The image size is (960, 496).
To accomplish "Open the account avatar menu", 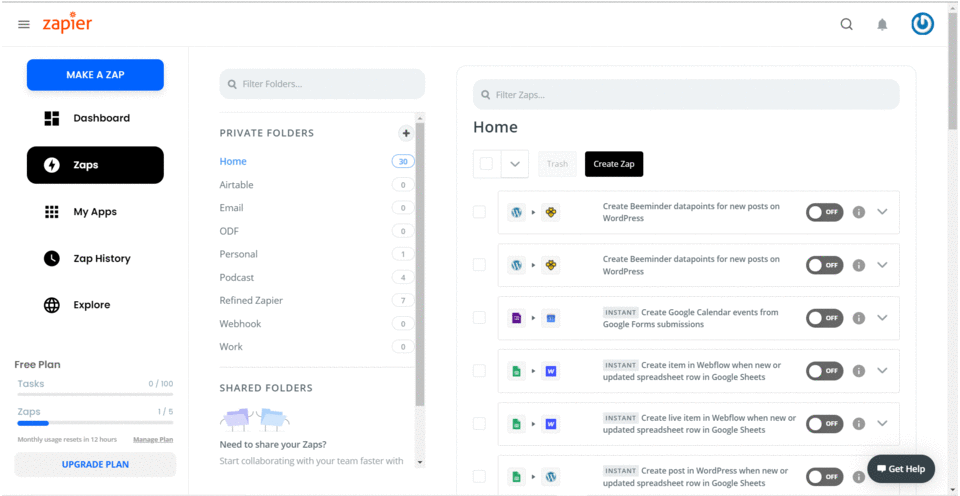I will pyautogui.click(x=922, y=24).
